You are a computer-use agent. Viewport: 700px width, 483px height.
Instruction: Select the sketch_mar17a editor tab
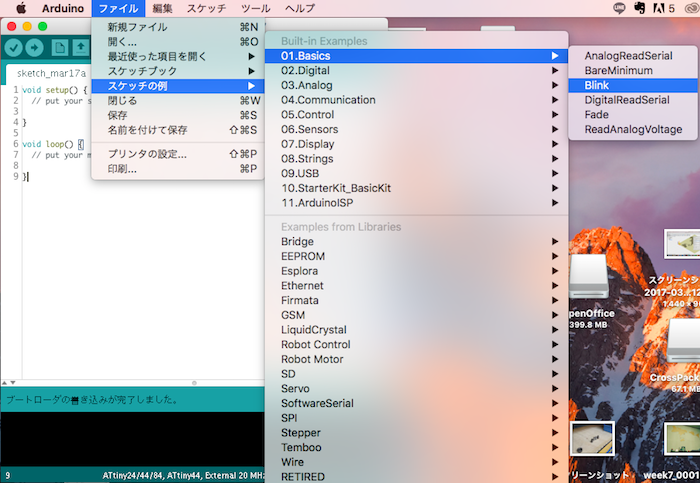pos(49,73)
